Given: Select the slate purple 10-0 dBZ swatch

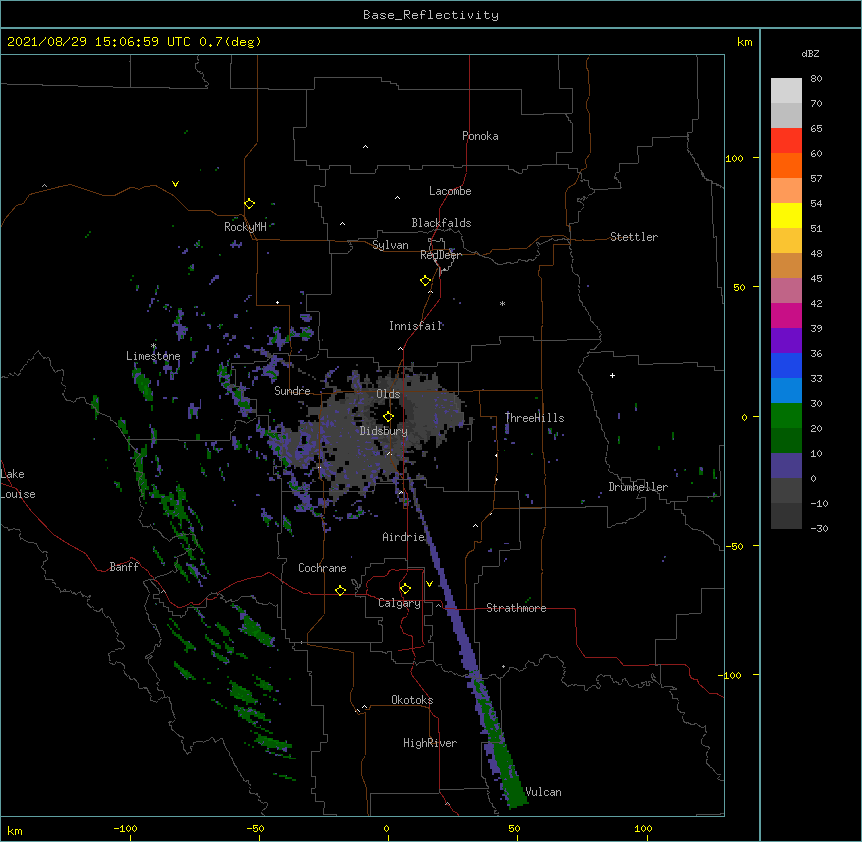Looking at the screenshot, I should tap(786, 466).
